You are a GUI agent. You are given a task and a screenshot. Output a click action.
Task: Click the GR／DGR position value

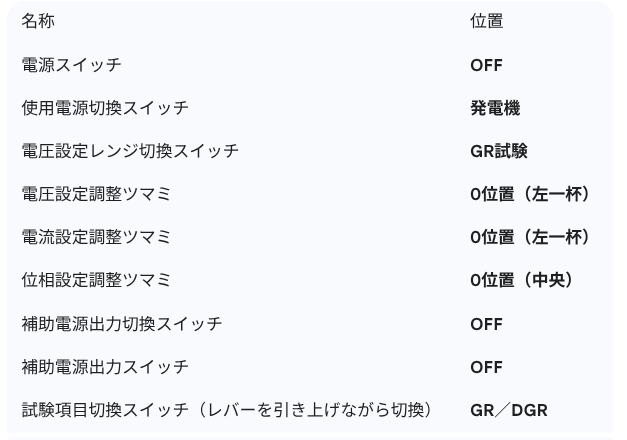[x=509, y=410]
